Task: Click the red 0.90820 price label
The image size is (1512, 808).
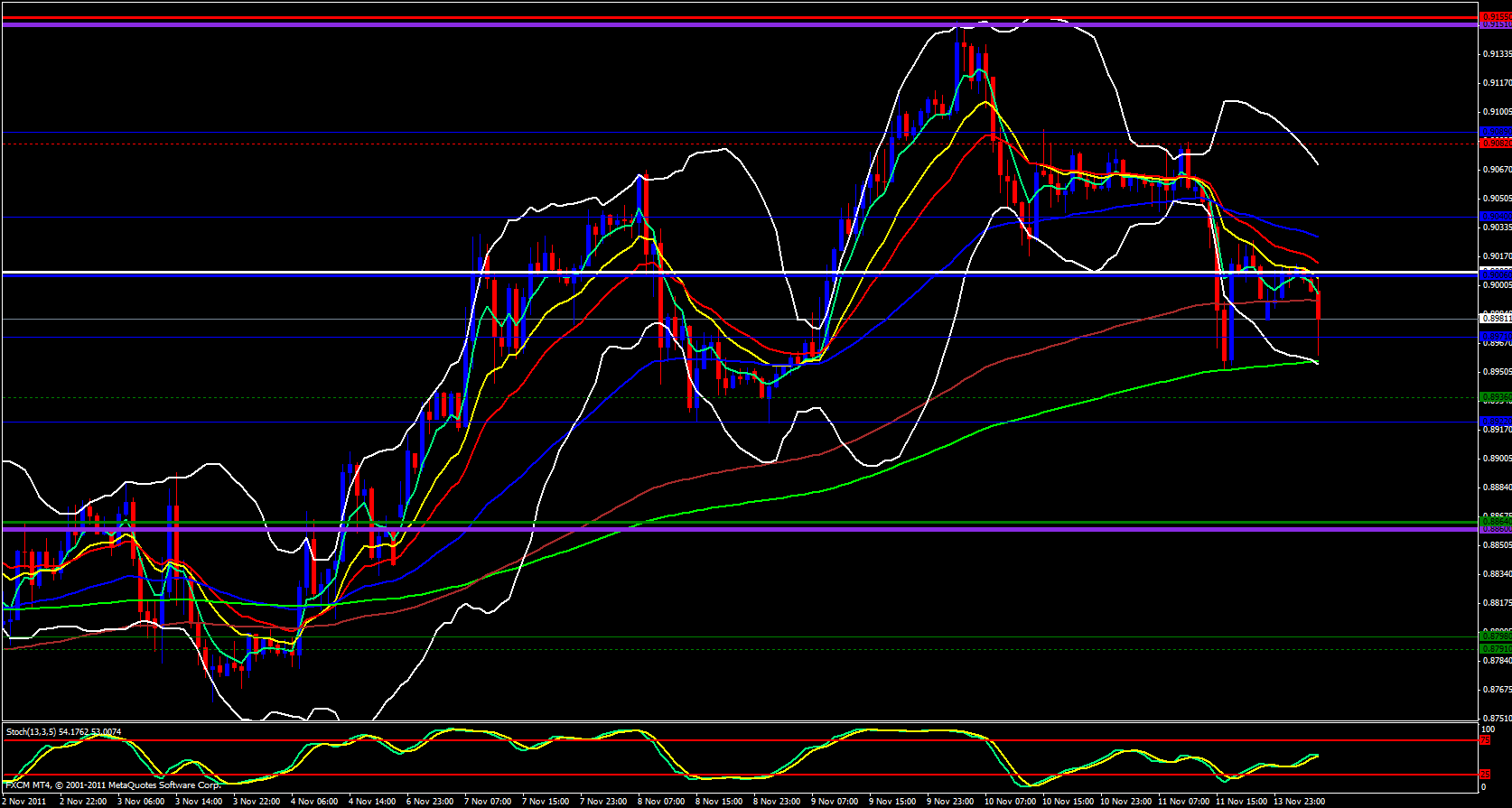Action: [1495, 143]
